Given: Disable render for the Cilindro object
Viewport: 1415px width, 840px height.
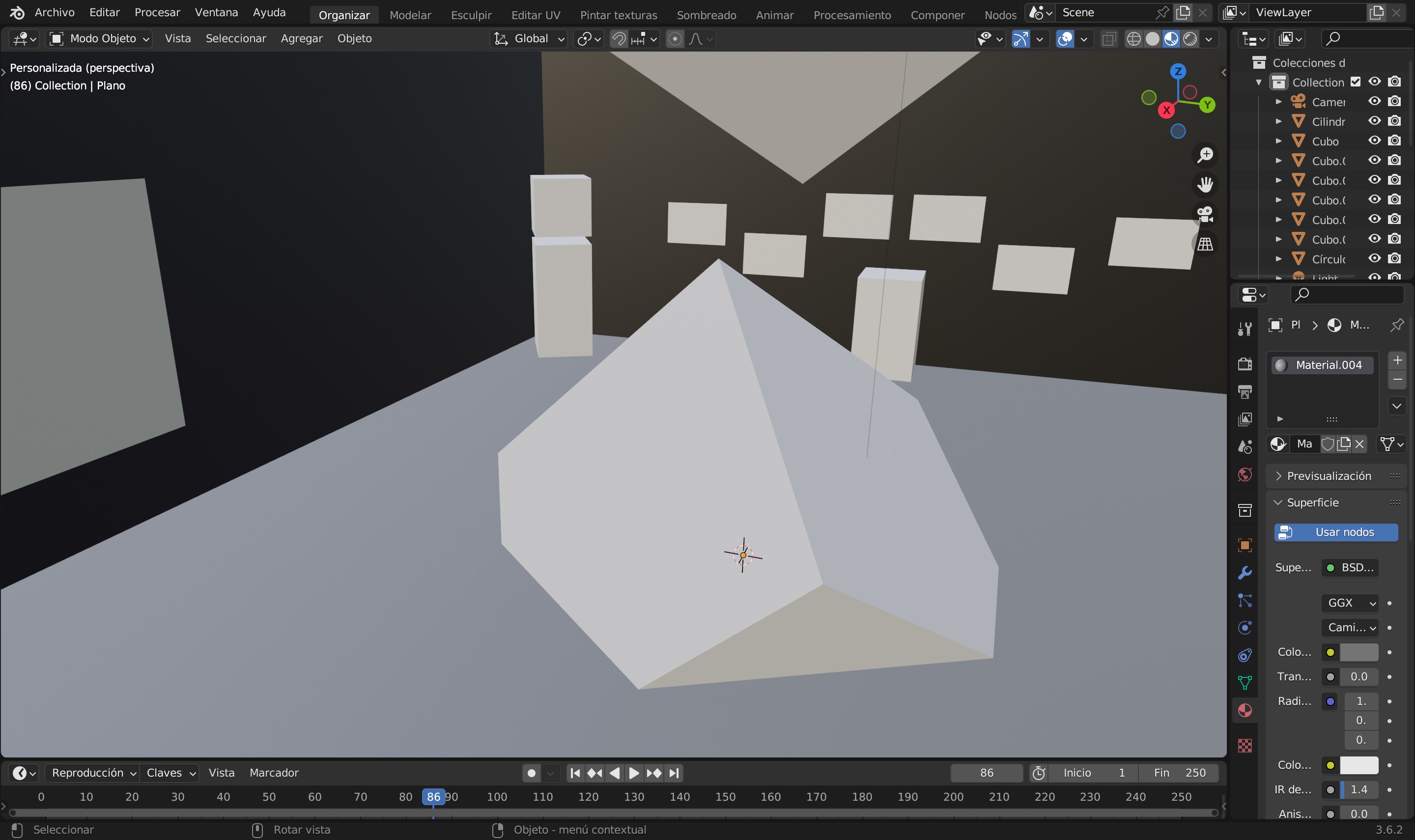Looking at the screenshot, I should 1395,121.
